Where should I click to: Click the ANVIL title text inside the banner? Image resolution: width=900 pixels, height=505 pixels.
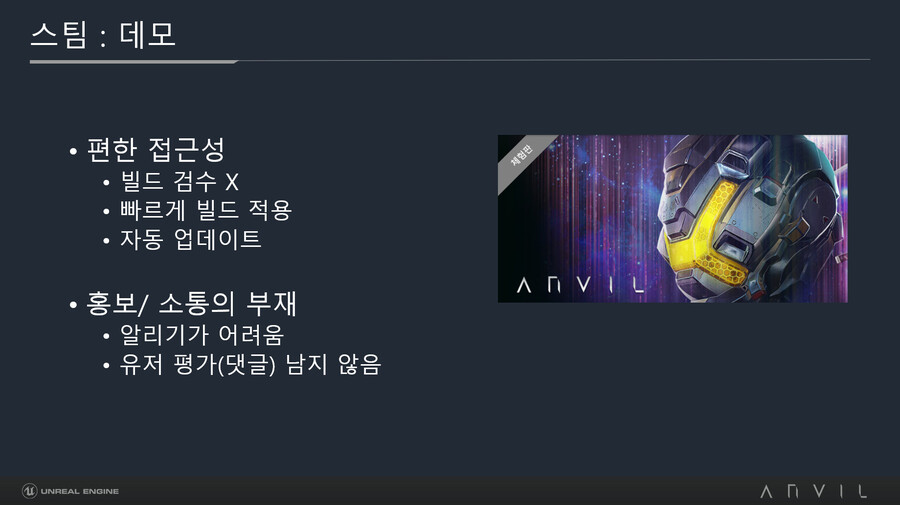pyautogui.click(x=580, y=285)
